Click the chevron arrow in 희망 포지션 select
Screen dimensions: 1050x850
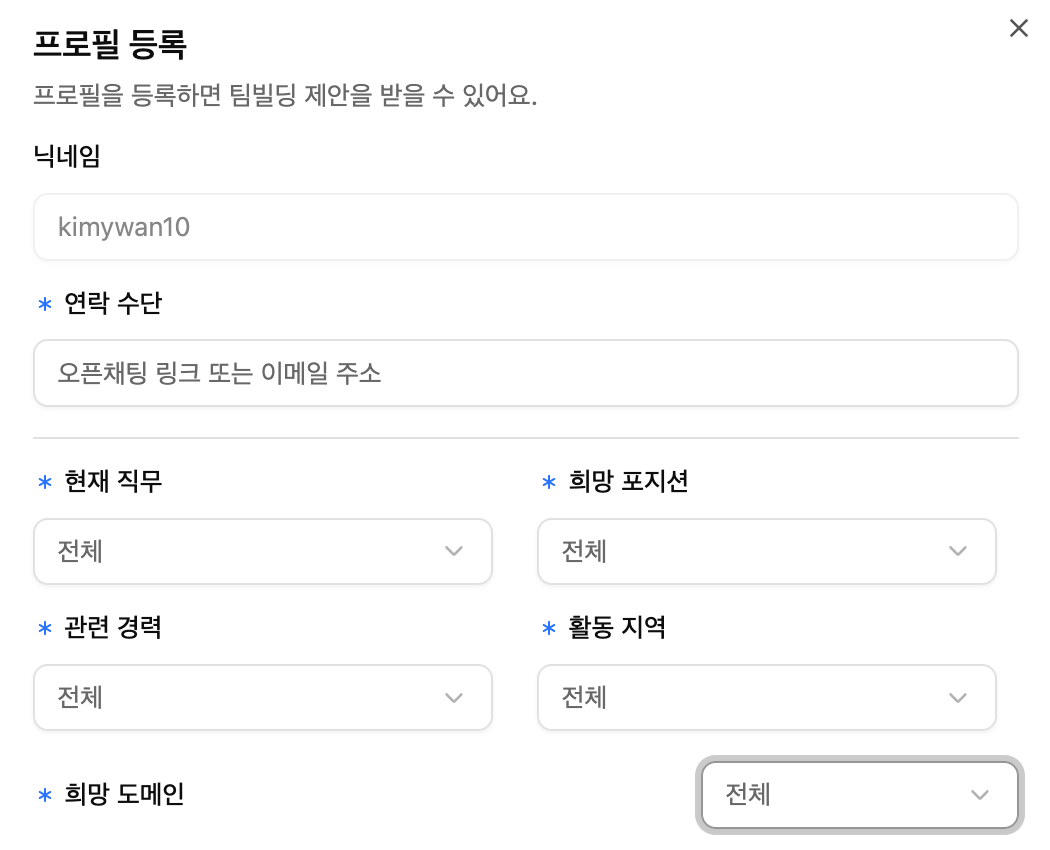coord(958,551)
